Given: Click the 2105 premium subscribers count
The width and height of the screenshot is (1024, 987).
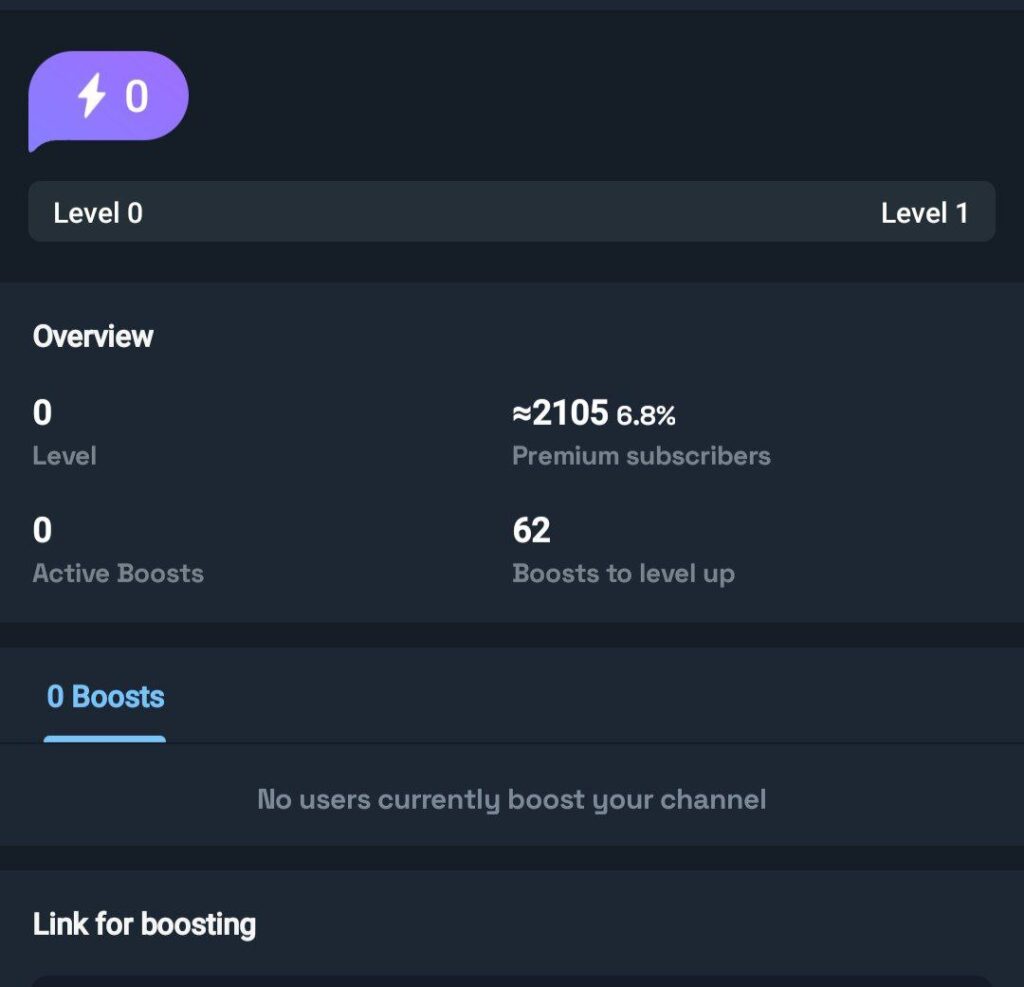Looking at the screenshot, I should [570, 412].
